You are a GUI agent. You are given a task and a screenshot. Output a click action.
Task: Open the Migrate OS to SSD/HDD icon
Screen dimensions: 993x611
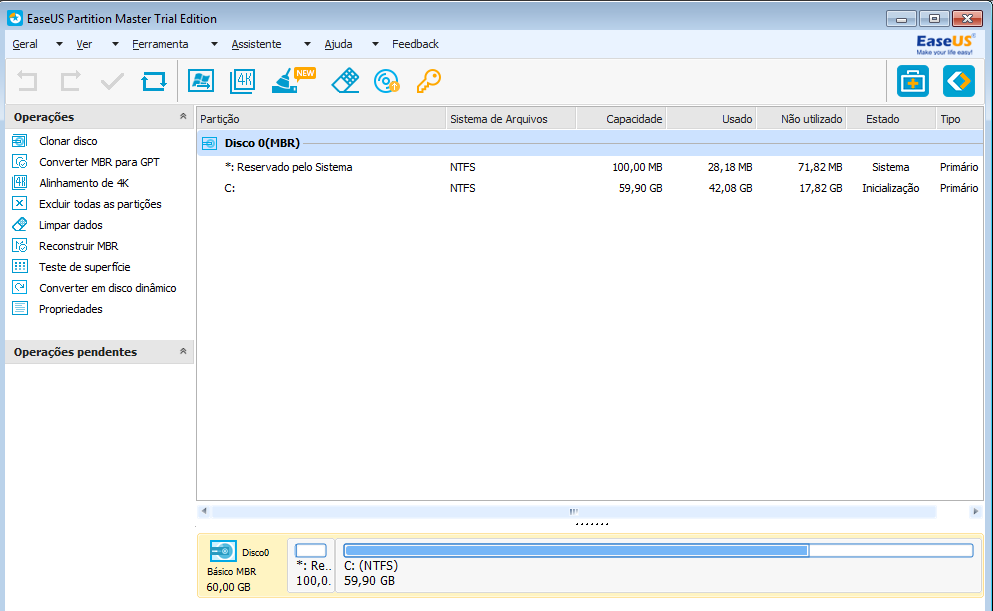tap(201, 81)
